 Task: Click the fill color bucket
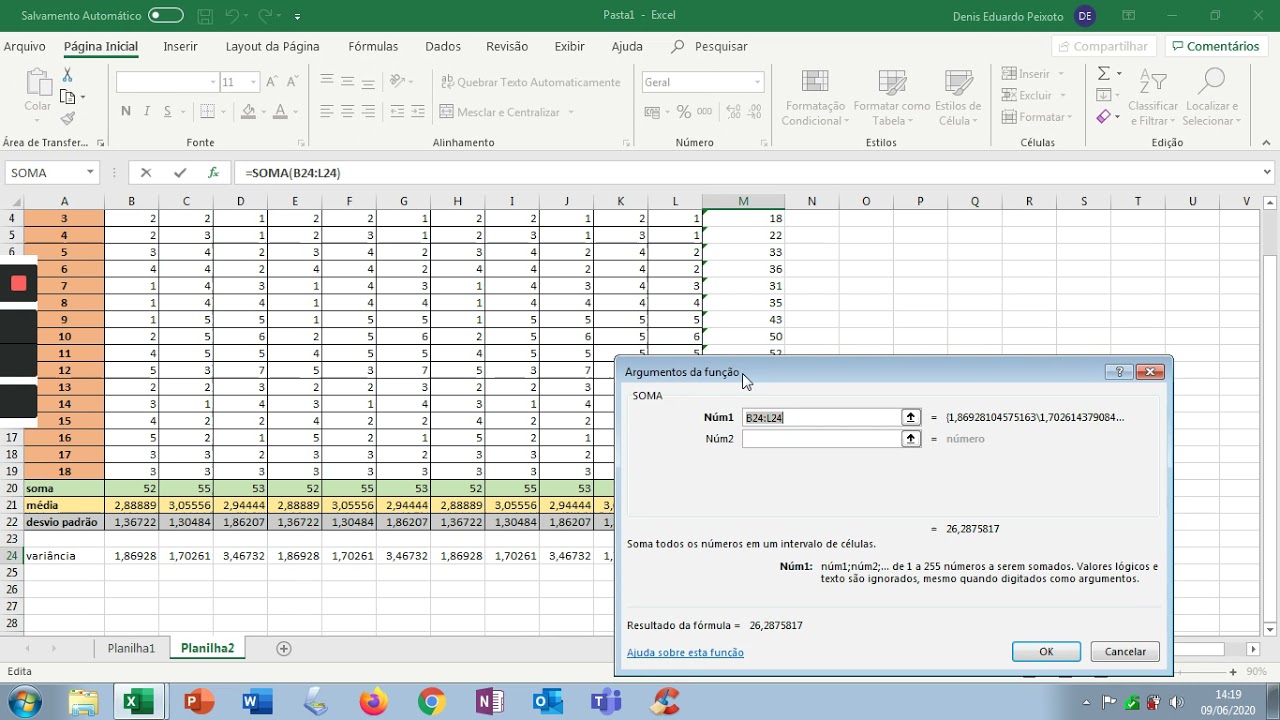coord(248,111)
